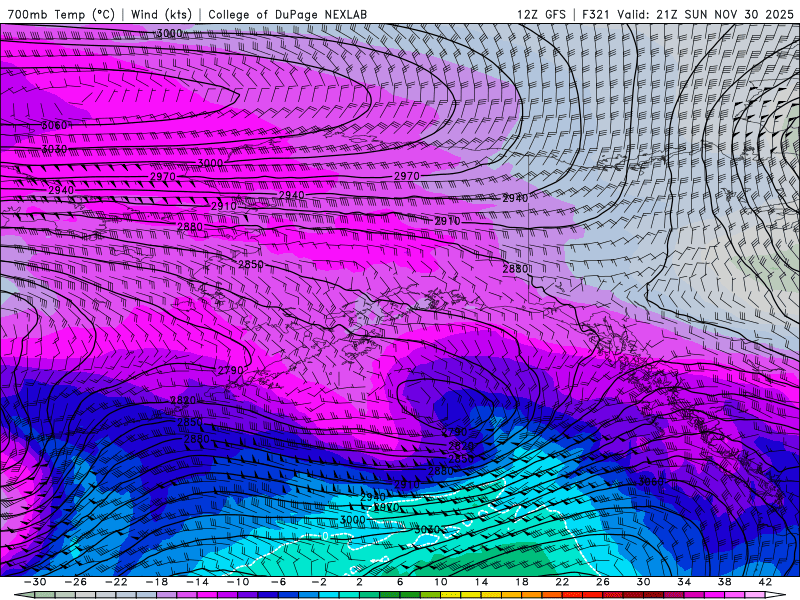
Task: Click the red segment of the temperature colorbar
Action: [x=592, y=595]
